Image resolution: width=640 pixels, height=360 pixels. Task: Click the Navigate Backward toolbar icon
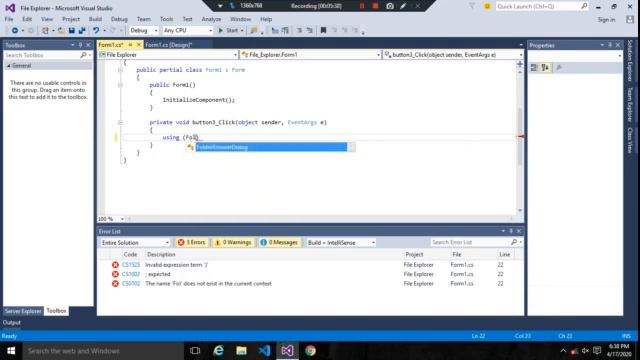tap(15, 31)
